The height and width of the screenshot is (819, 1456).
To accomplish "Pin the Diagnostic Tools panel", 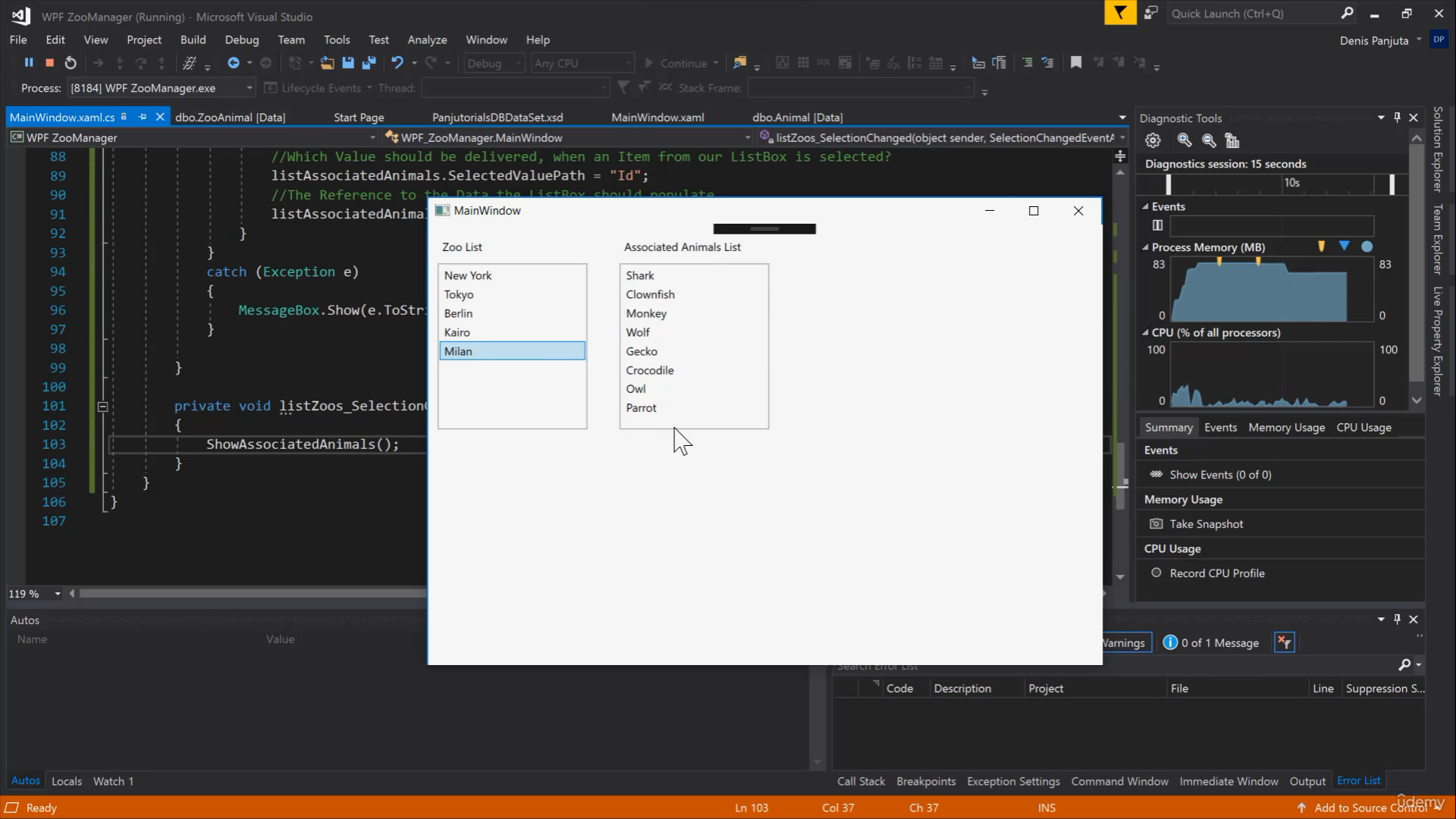I will (1397, 118).
